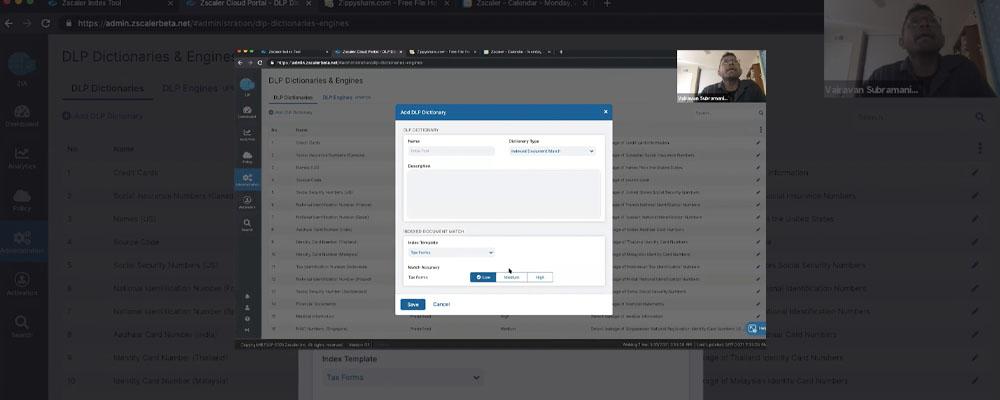Image resolution: width=1000 pixels, height=400 pixels.
Task: Open the Dictionary Type dropdown
Action: pos(552,151)
